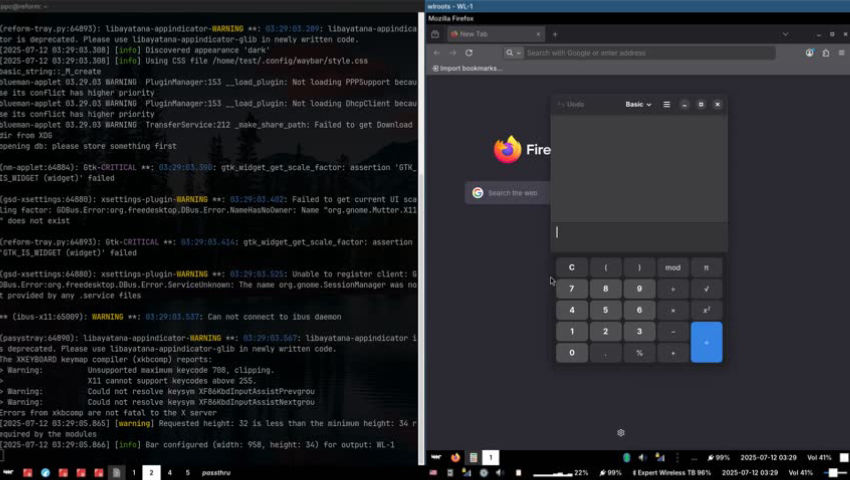Open the list all tabs chevron
This screenshot has width=850, height=480.
(x=784, y=34)
